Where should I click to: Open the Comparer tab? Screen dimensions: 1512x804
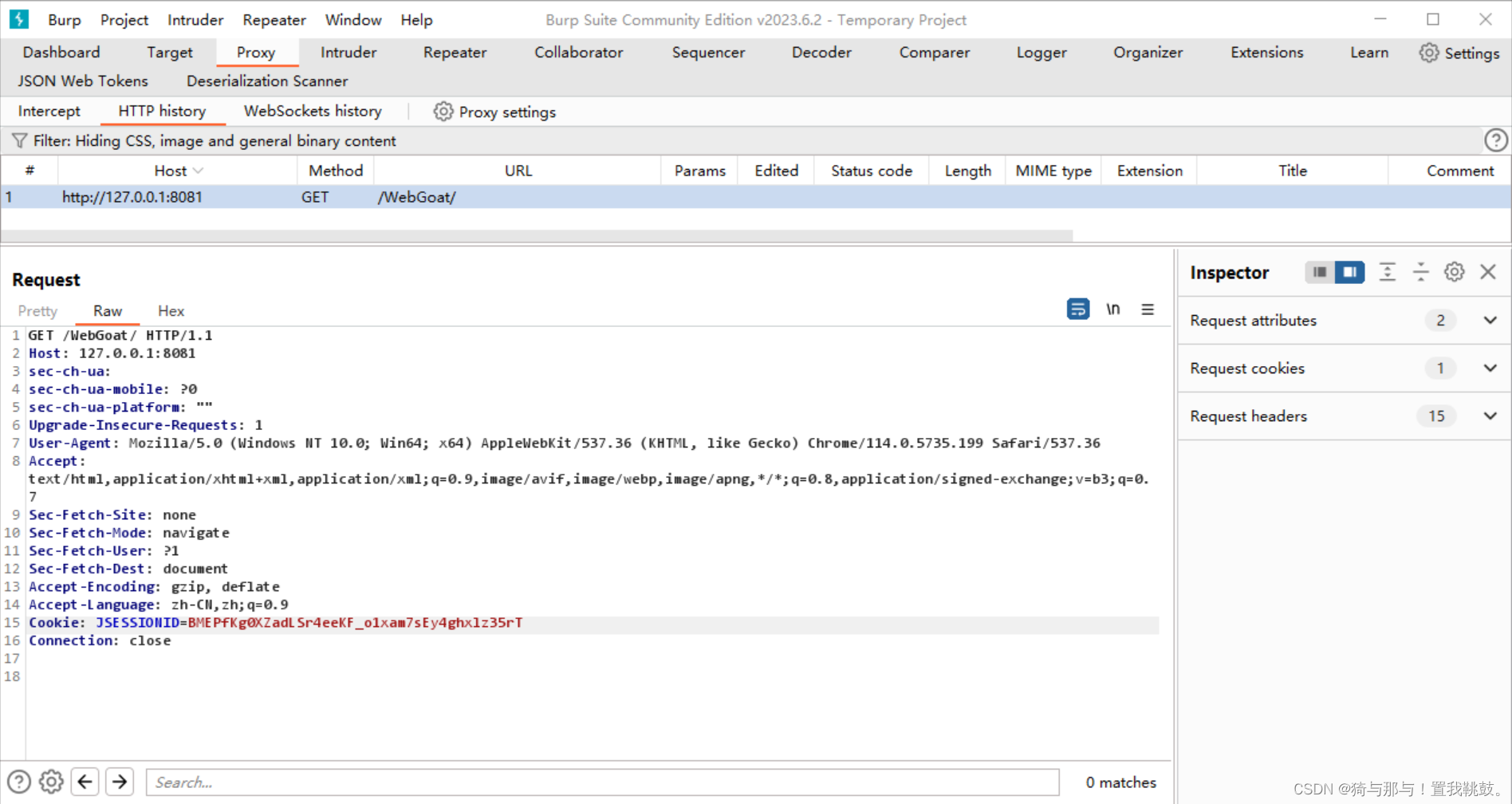935,53
